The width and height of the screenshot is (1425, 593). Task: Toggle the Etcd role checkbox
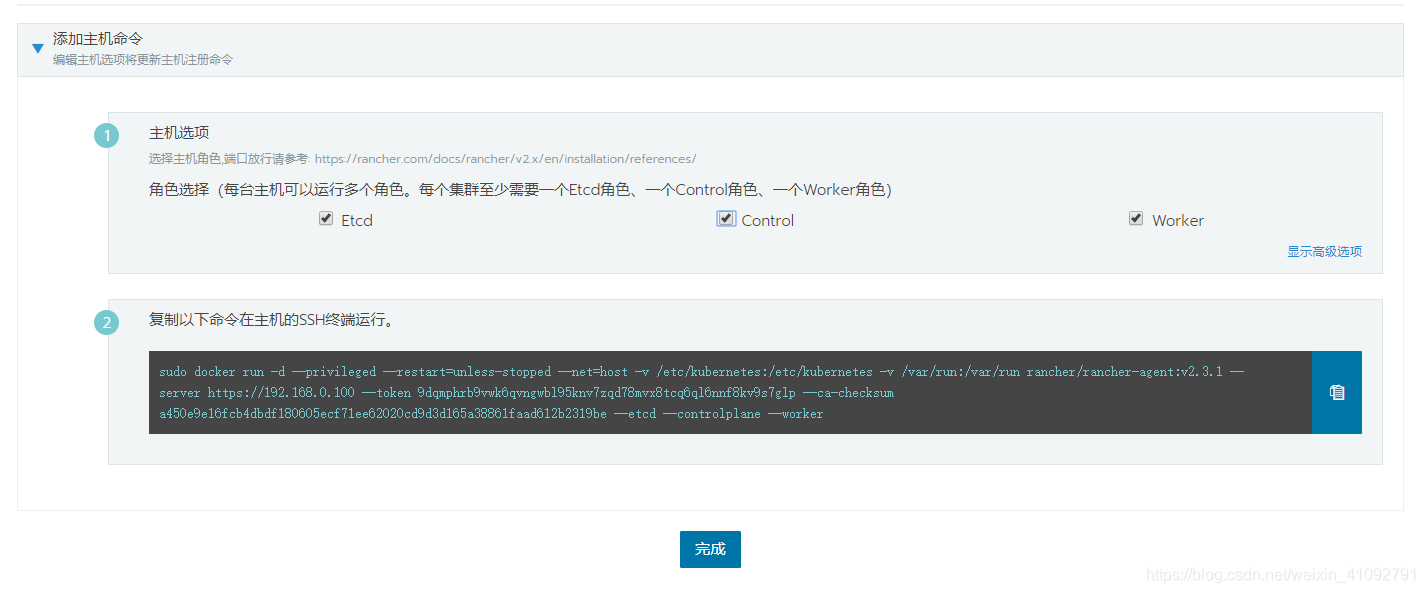tap(326, 218)
